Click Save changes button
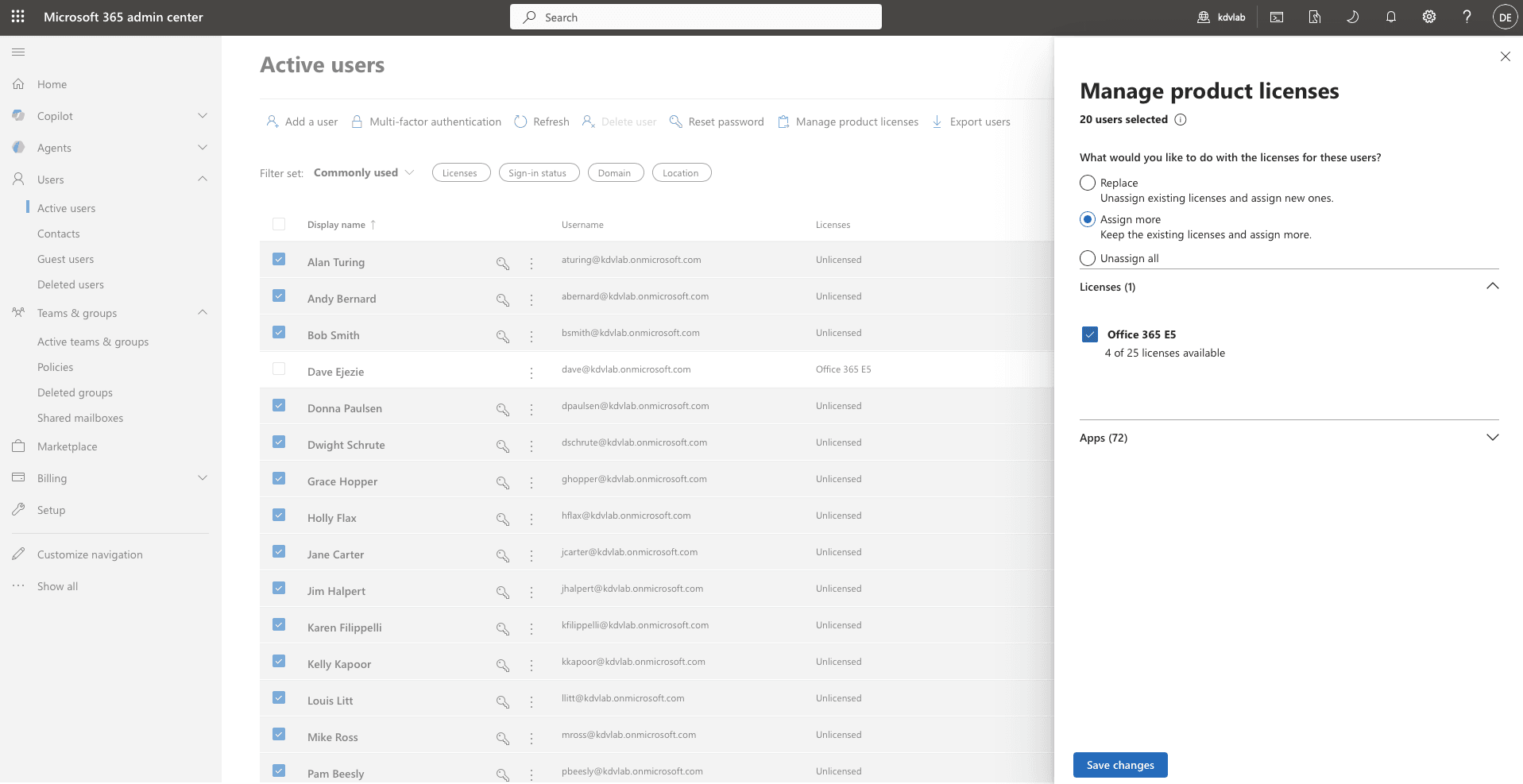The image size is (1523, 784). [x=1120, y=765]
